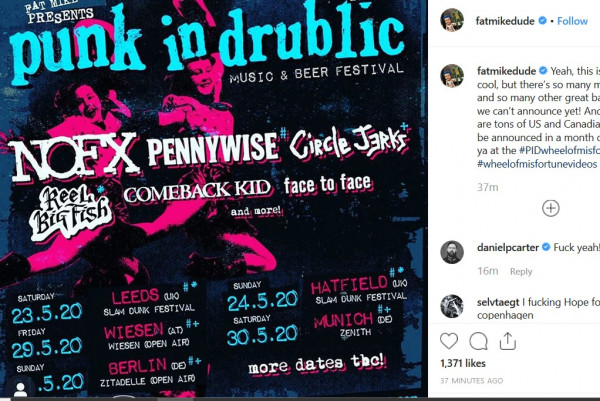Share post using the upload arrow icon
600x401 pixels.
tap(508, 341)
